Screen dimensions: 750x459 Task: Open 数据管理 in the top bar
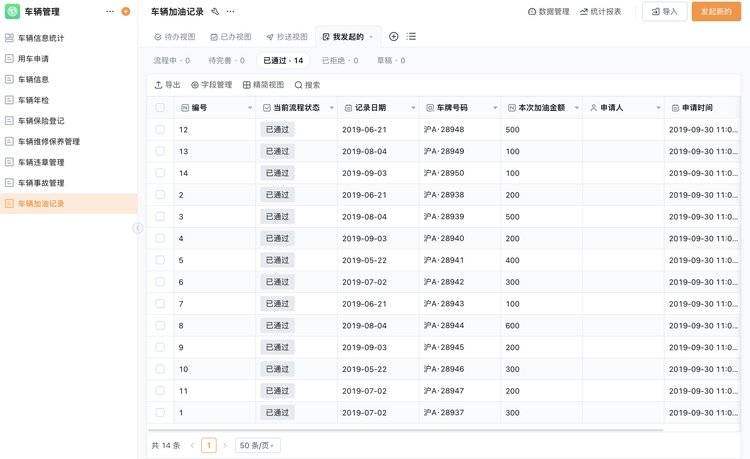(x=548, y=12)
